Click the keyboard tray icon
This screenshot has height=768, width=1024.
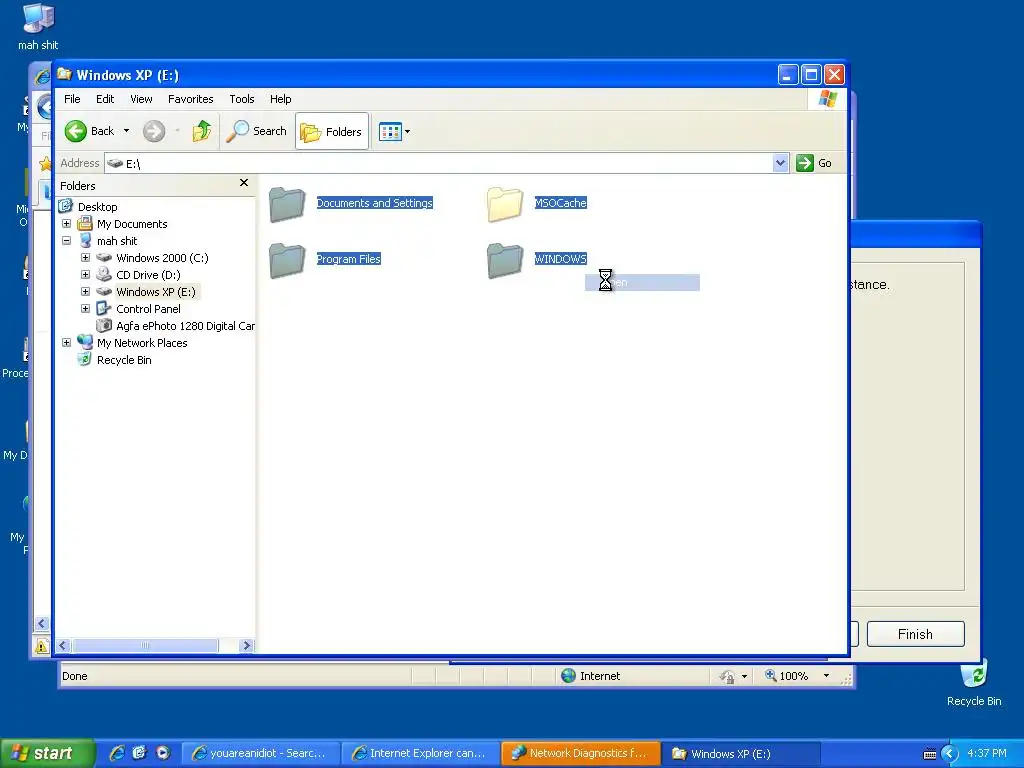pyautogui.click(x=930, y=754)
